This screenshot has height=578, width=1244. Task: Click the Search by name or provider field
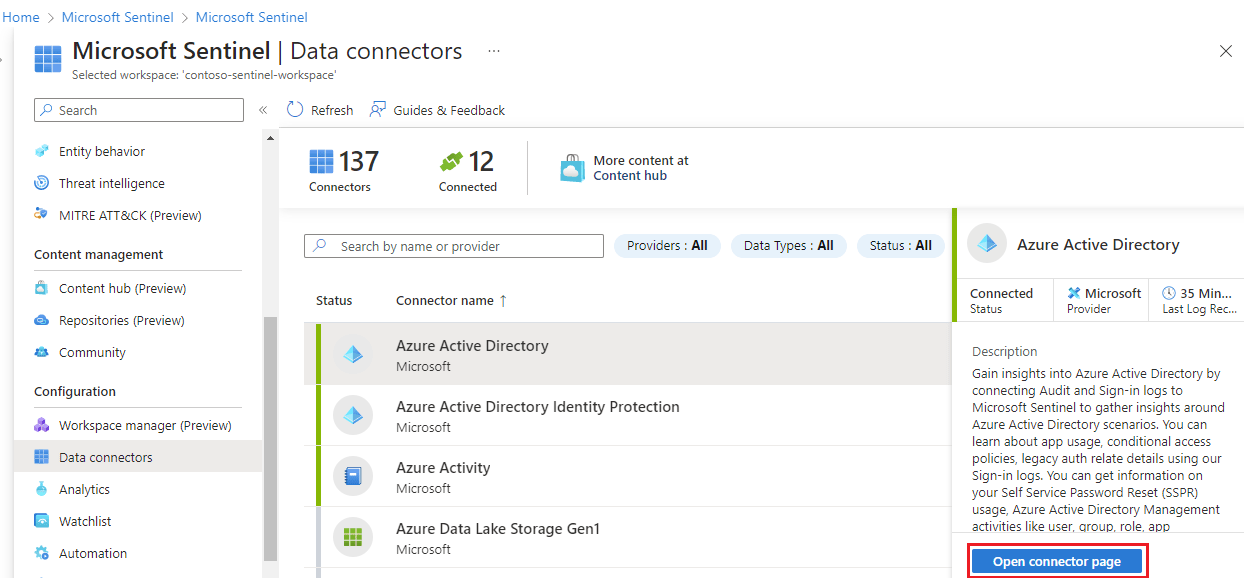click(454, 245)
